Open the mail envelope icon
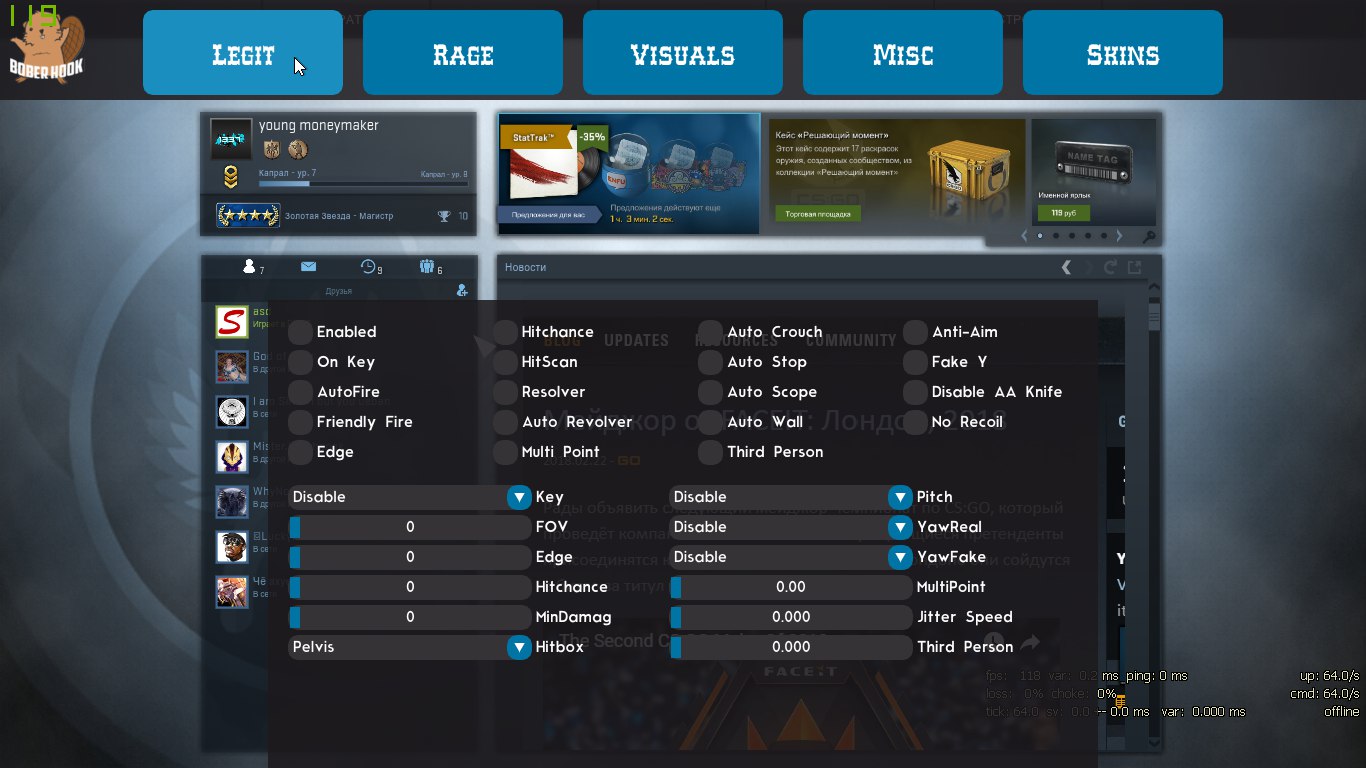Image resolution: width=1366 pixels, height=768 pixels. coord(308,266)
